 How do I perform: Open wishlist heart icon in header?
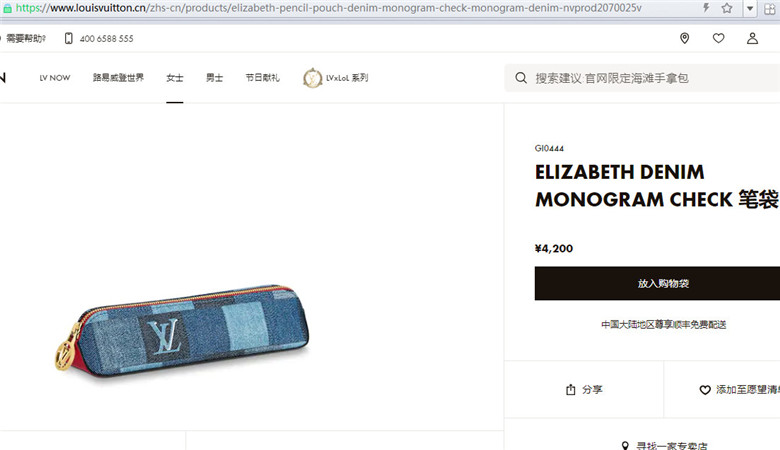(718, 38)
